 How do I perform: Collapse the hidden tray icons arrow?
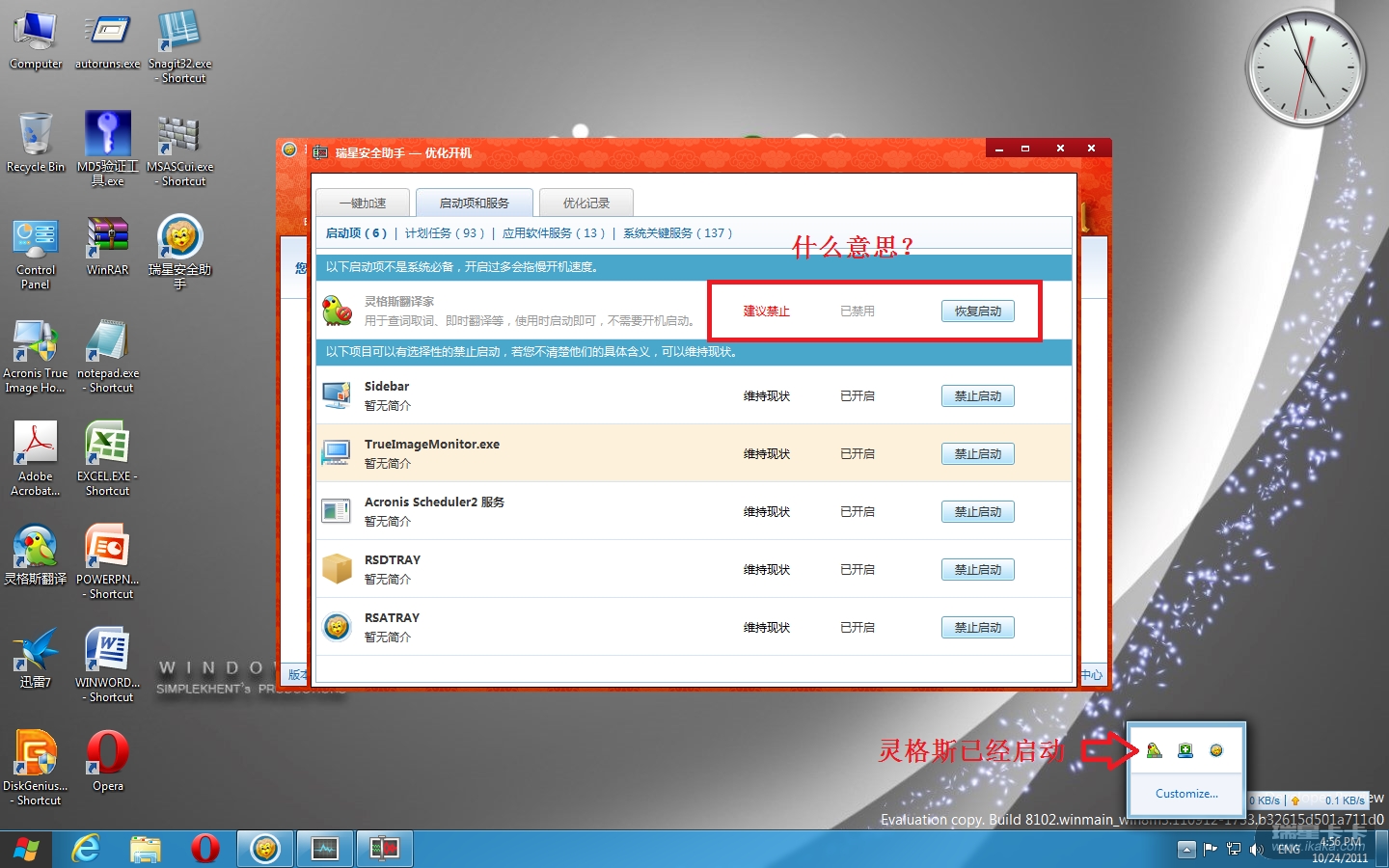pos(1187,849)
